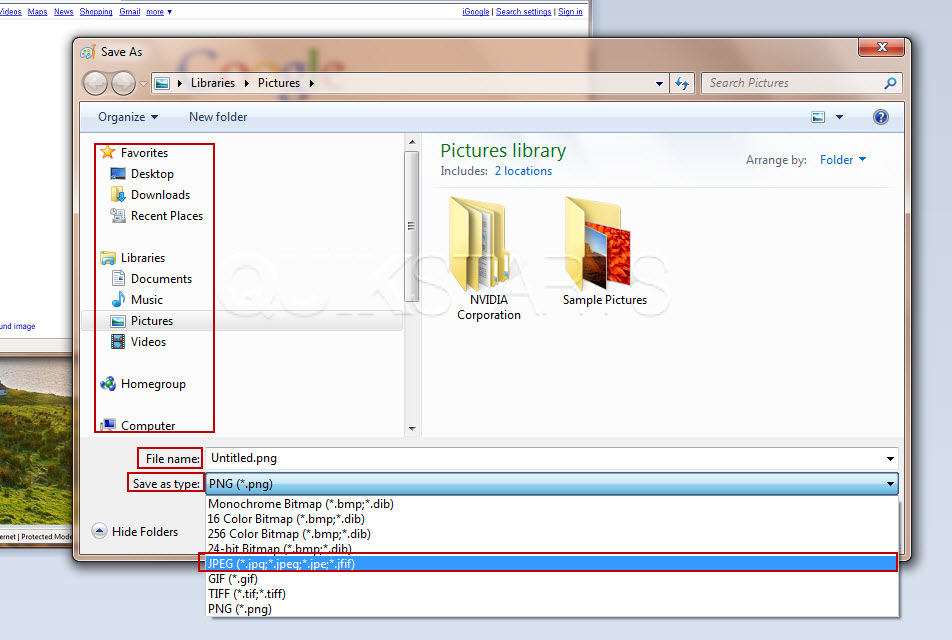Expand the address bar history dropdown
The width and height of the screenshot is (952, 640).
pos(659,84)
